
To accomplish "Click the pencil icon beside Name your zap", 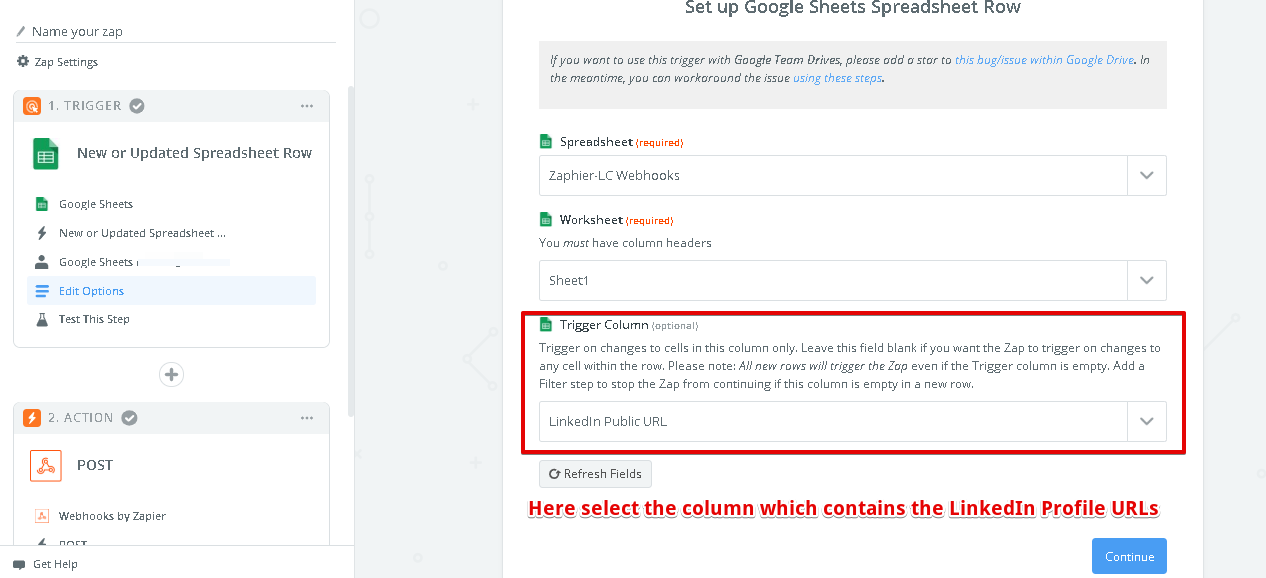I will click(21, 32).
